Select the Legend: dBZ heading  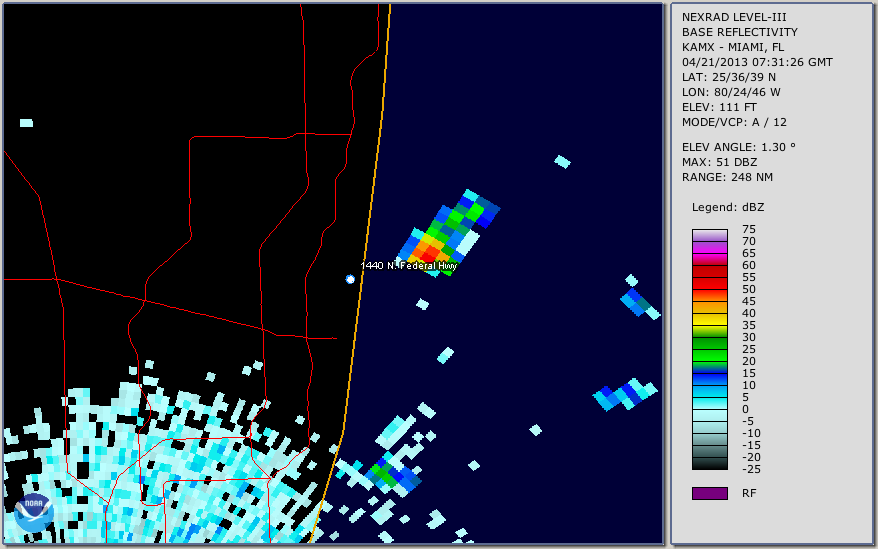click(728, 207)
